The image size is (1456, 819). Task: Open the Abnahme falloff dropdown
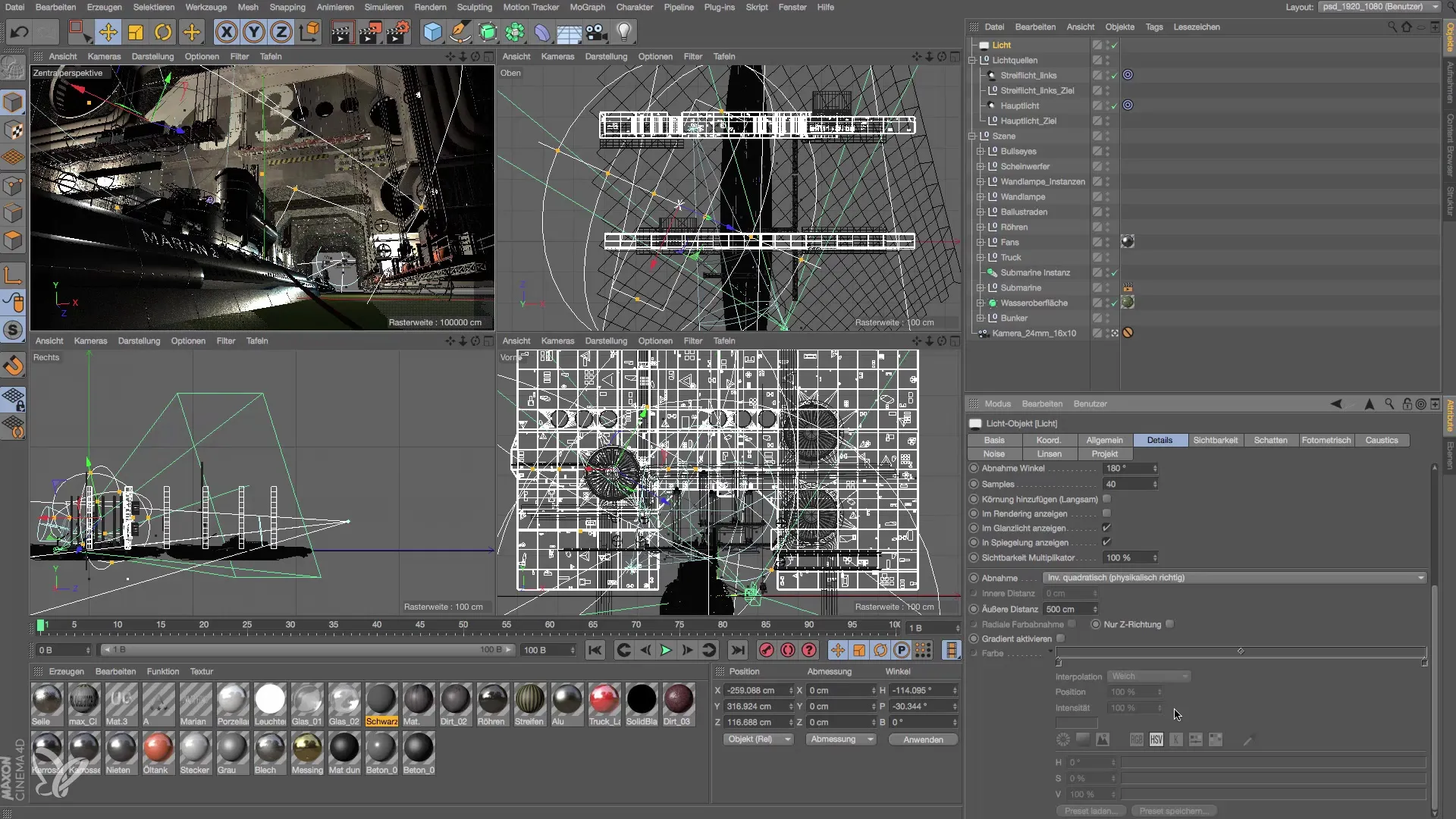click(1235, 578)
